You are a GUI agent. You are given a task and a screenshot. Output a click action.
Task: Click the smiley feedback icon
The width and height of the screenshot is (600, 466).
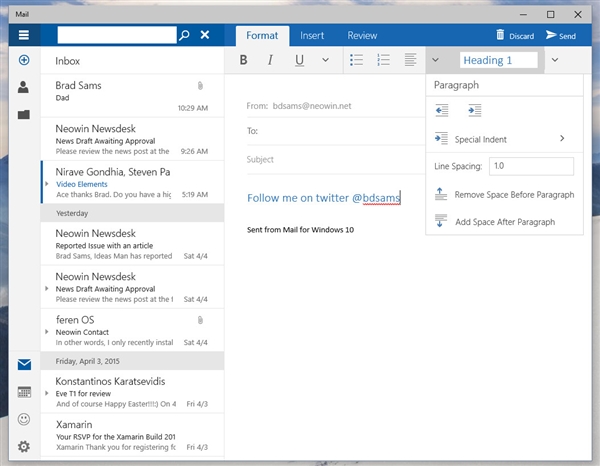pos(24,419)
